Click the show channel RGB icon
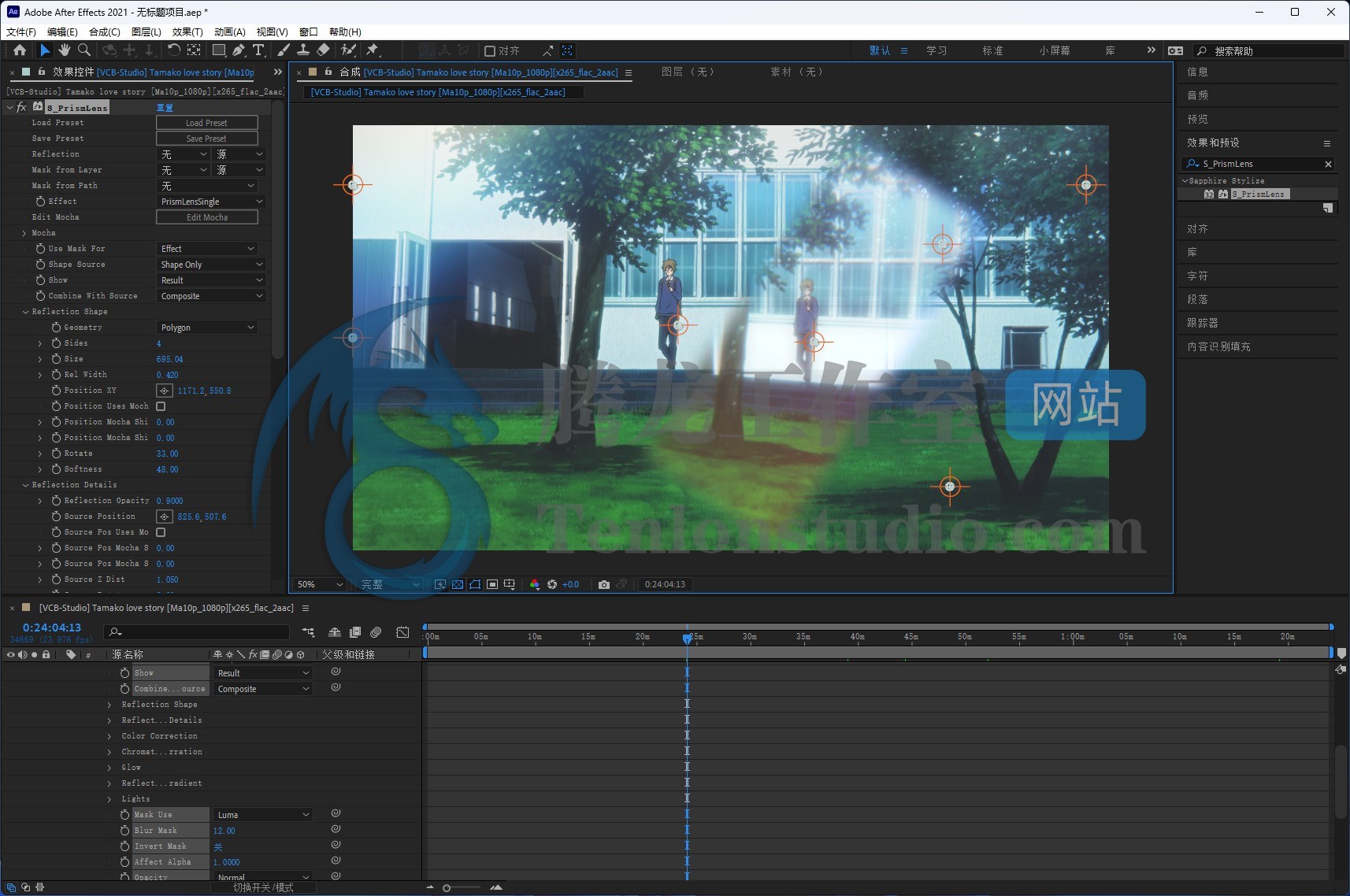Image resolution: width=1350 pixels, height=896 pixels. (x=535, y=584)
